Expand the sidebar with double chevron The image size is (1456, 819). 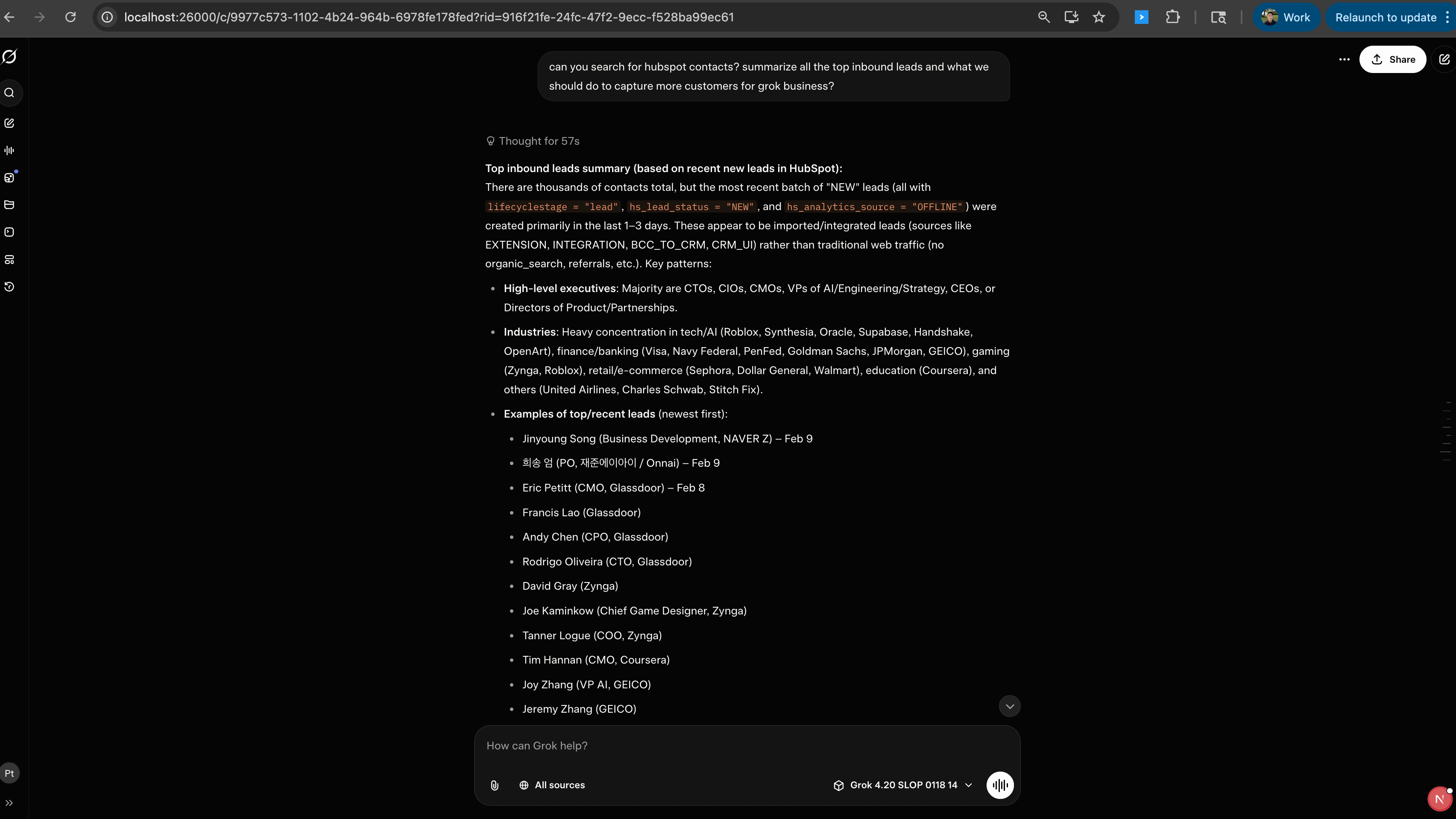pyautogui.click(x=9, y=803)
